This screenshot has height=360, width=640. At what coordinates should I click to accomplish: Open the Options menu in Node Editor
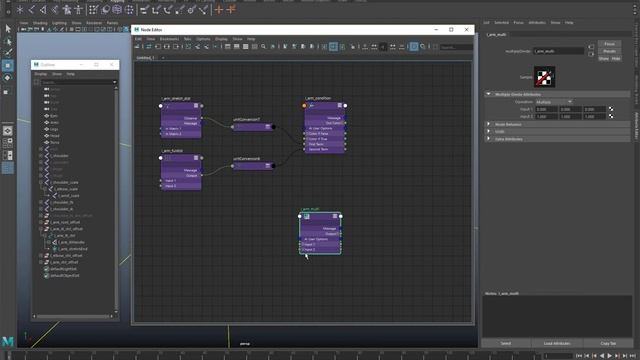pos(203,39)
